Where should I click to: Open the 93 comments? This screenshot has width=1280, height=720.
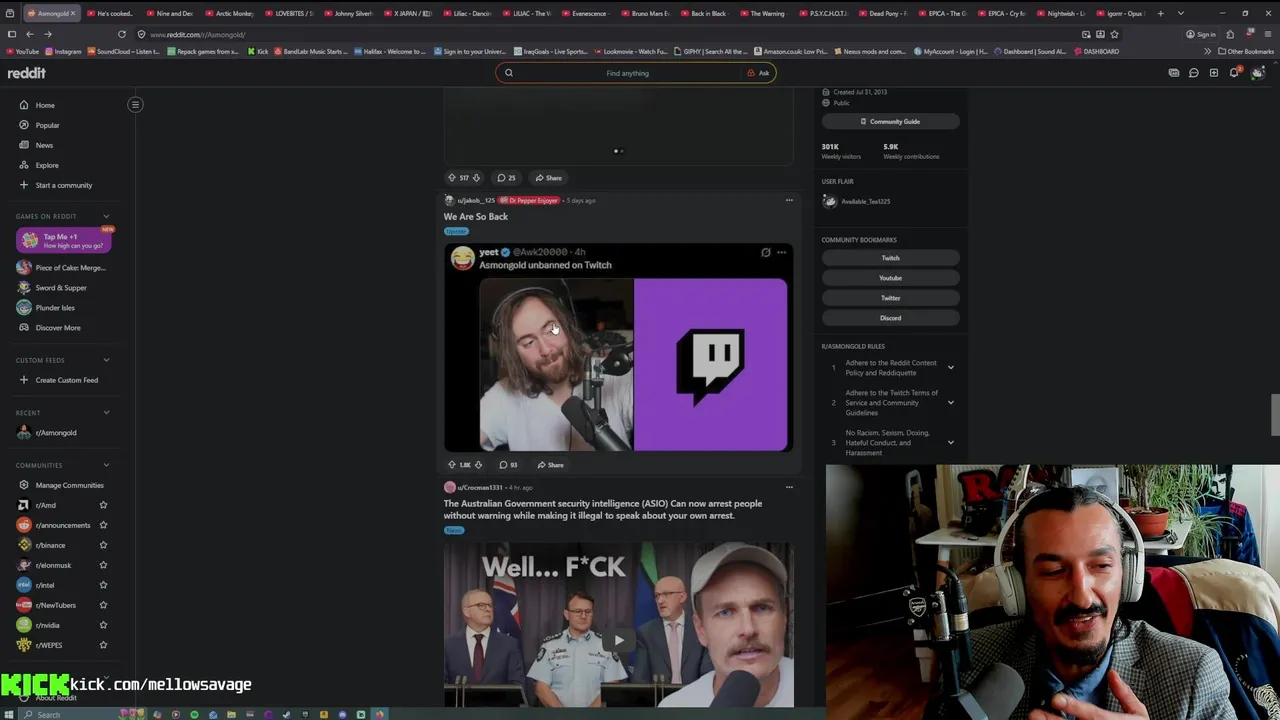(x=508, y=465)
